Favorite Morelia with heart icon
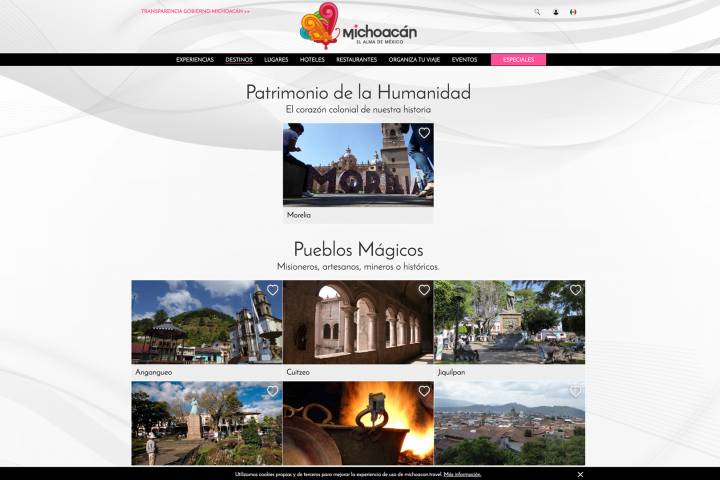The width and height of the screenshot is (720, 480). (x=424, y=133)
